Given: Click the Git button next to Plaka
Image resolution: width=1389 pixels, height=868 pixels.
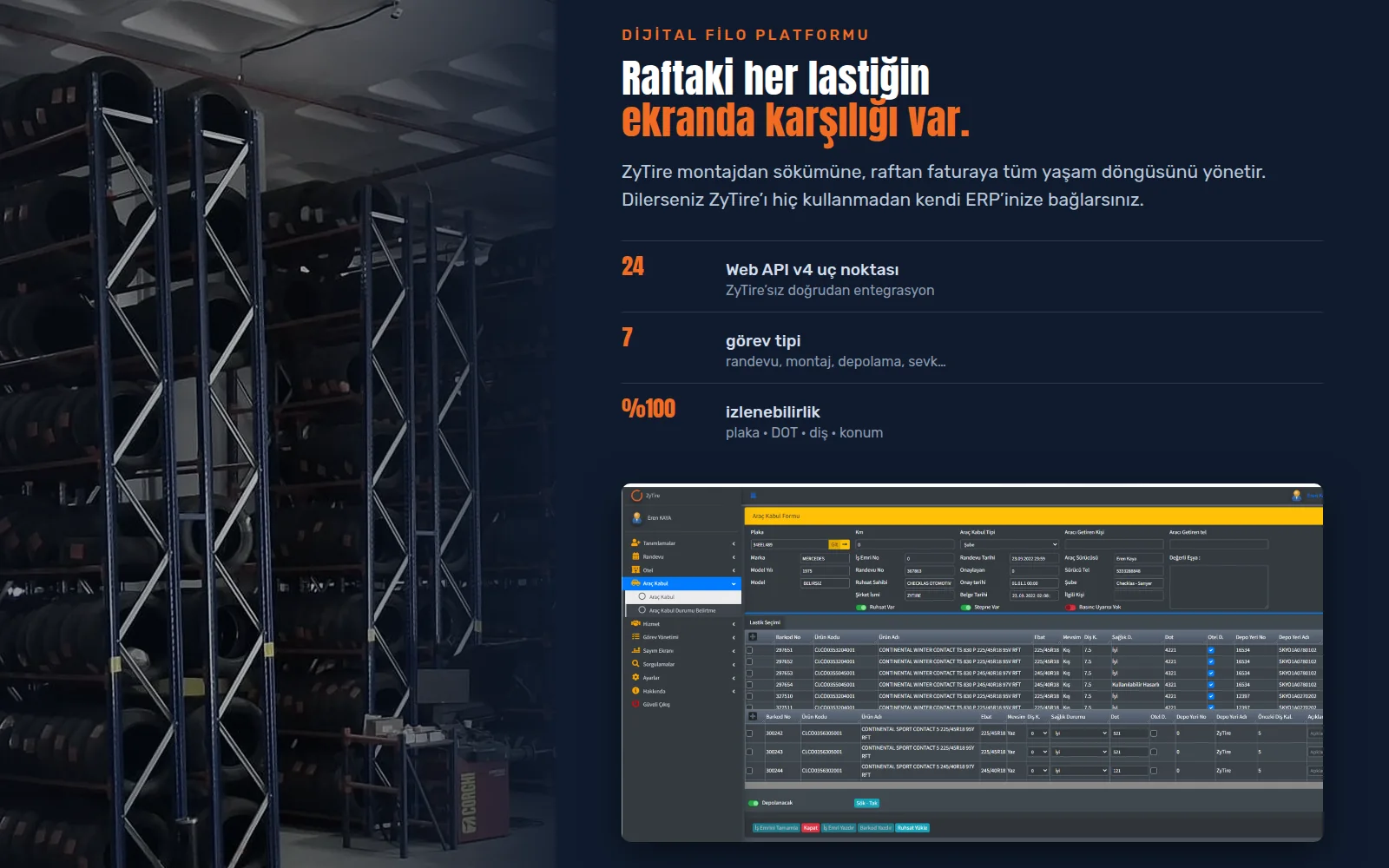Looking at the screenshot, I should pyautogui.click(x=839, y=544).
